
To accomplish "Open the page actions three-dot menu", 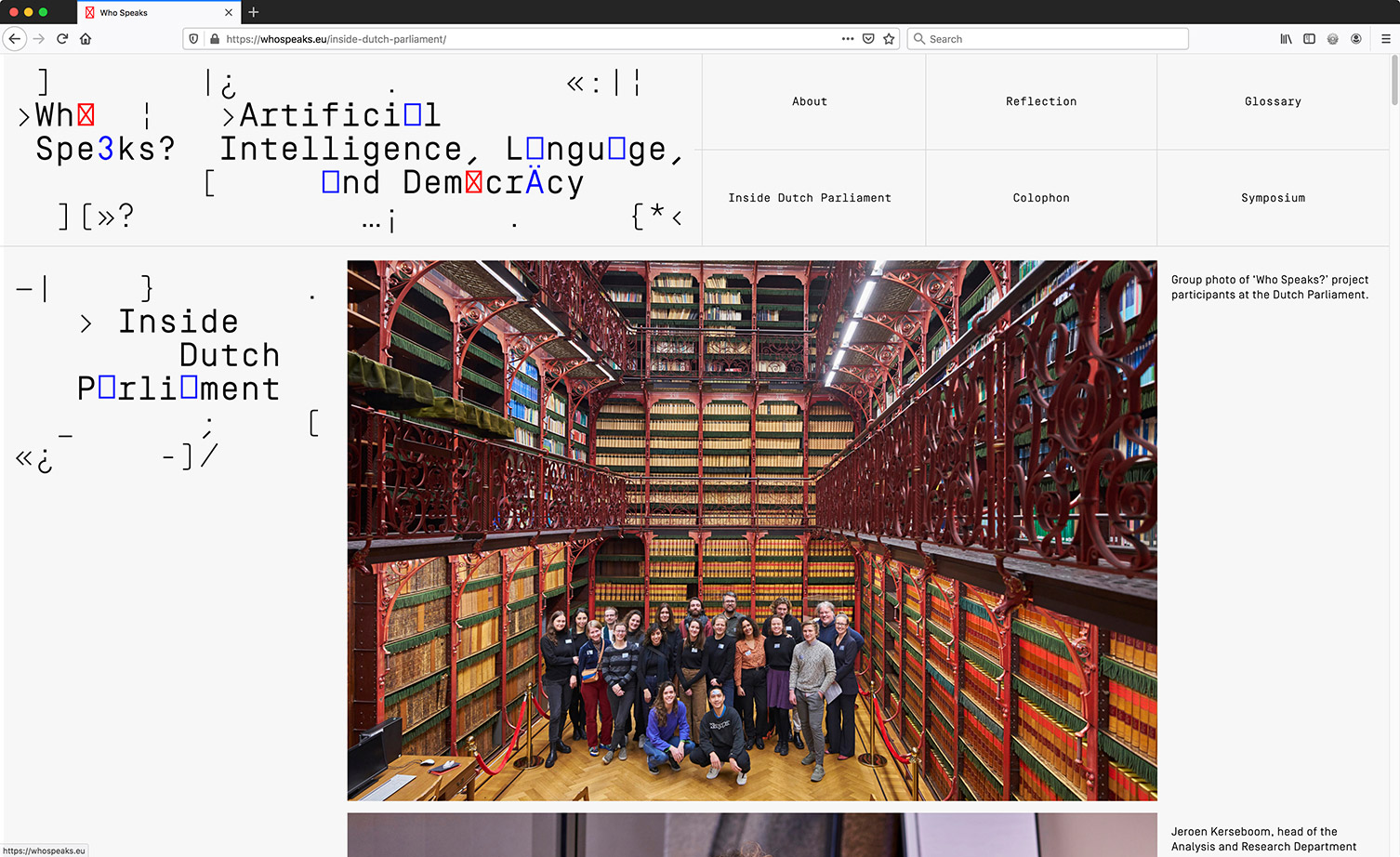I will point(847,39).
